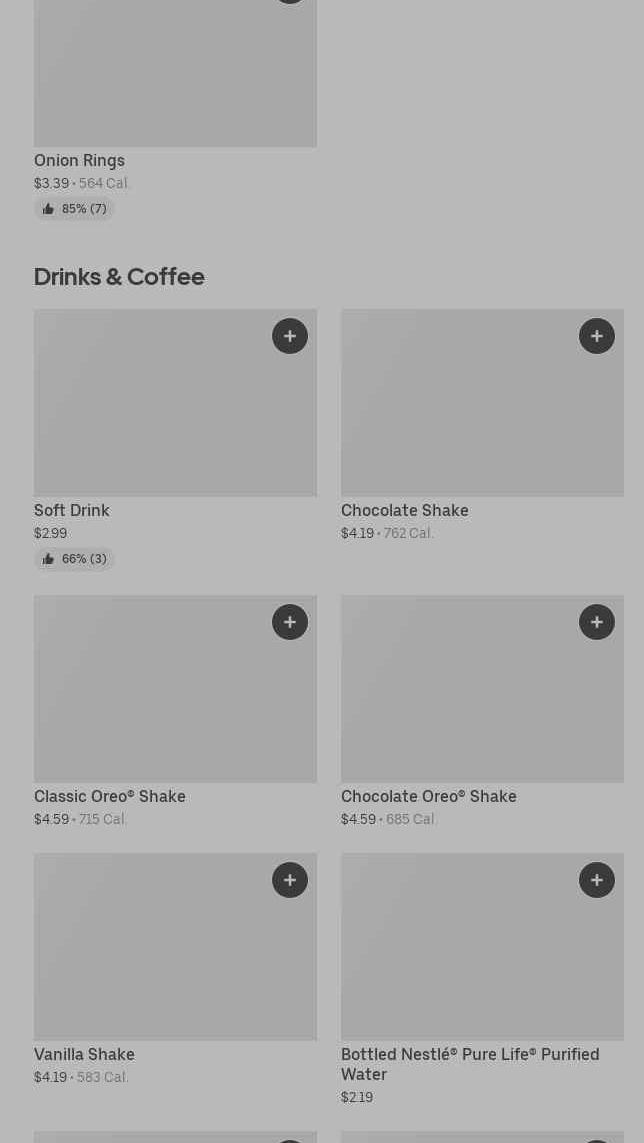Image resolution: width=644 pixels, height=1143 pixels.
Task: Add Bottled Nestlé Water plus button
Action: pyautogui.click(x=597, y=880)
